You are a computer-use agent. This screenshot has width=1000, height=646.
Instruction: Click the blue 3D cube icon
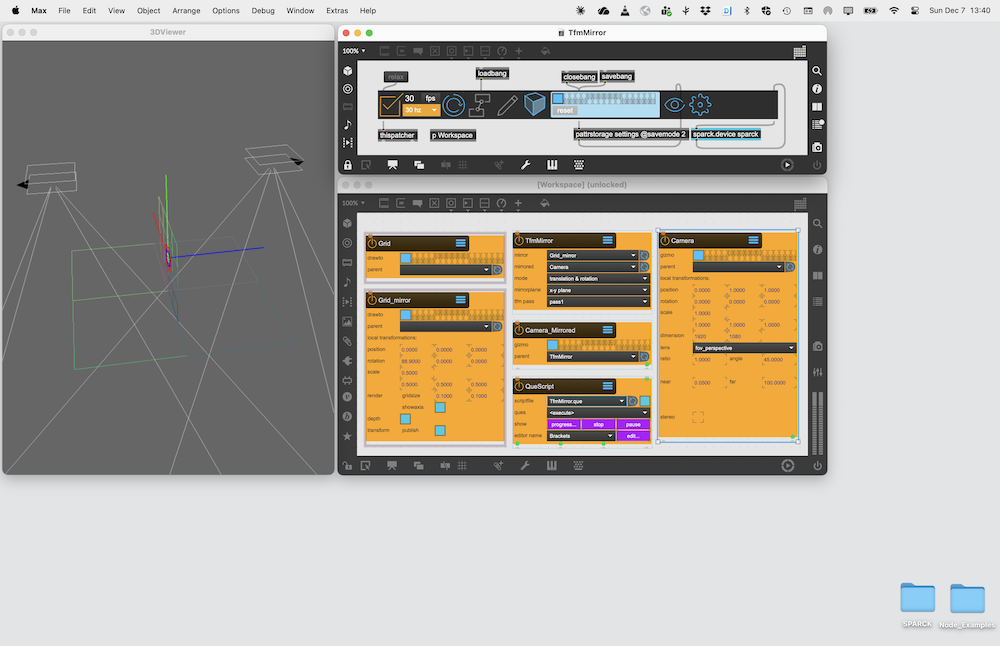coord(535,104)
